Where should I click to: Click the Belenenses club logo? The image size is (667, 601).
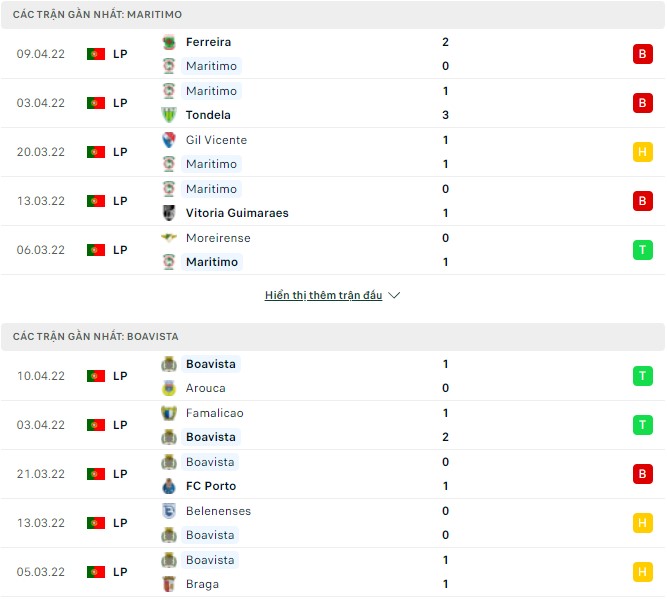(168, 511)
